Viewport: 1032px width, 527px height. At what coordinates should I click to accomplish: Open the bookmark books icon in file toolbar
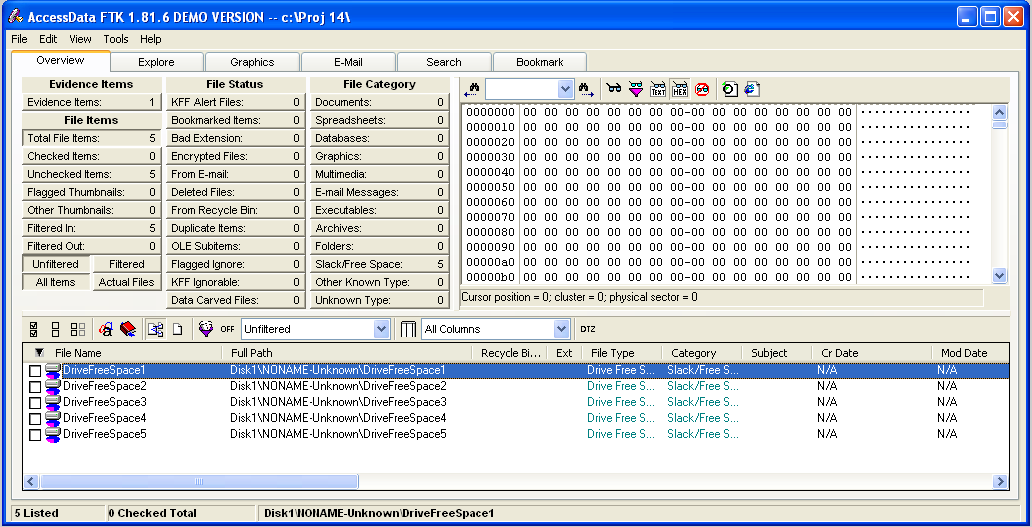tap(128, 329)
